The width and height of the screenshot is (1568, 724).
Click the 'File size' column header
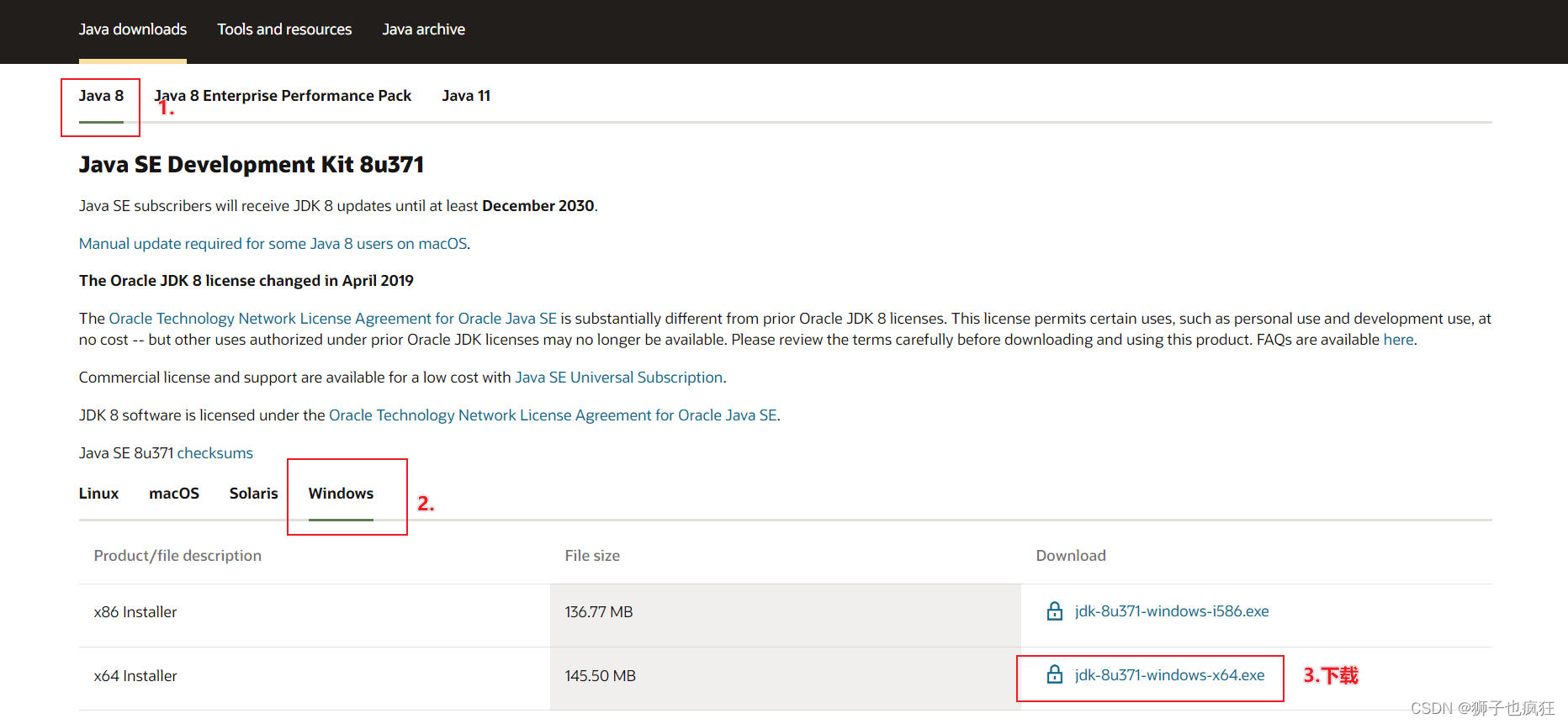click(592, 556)
